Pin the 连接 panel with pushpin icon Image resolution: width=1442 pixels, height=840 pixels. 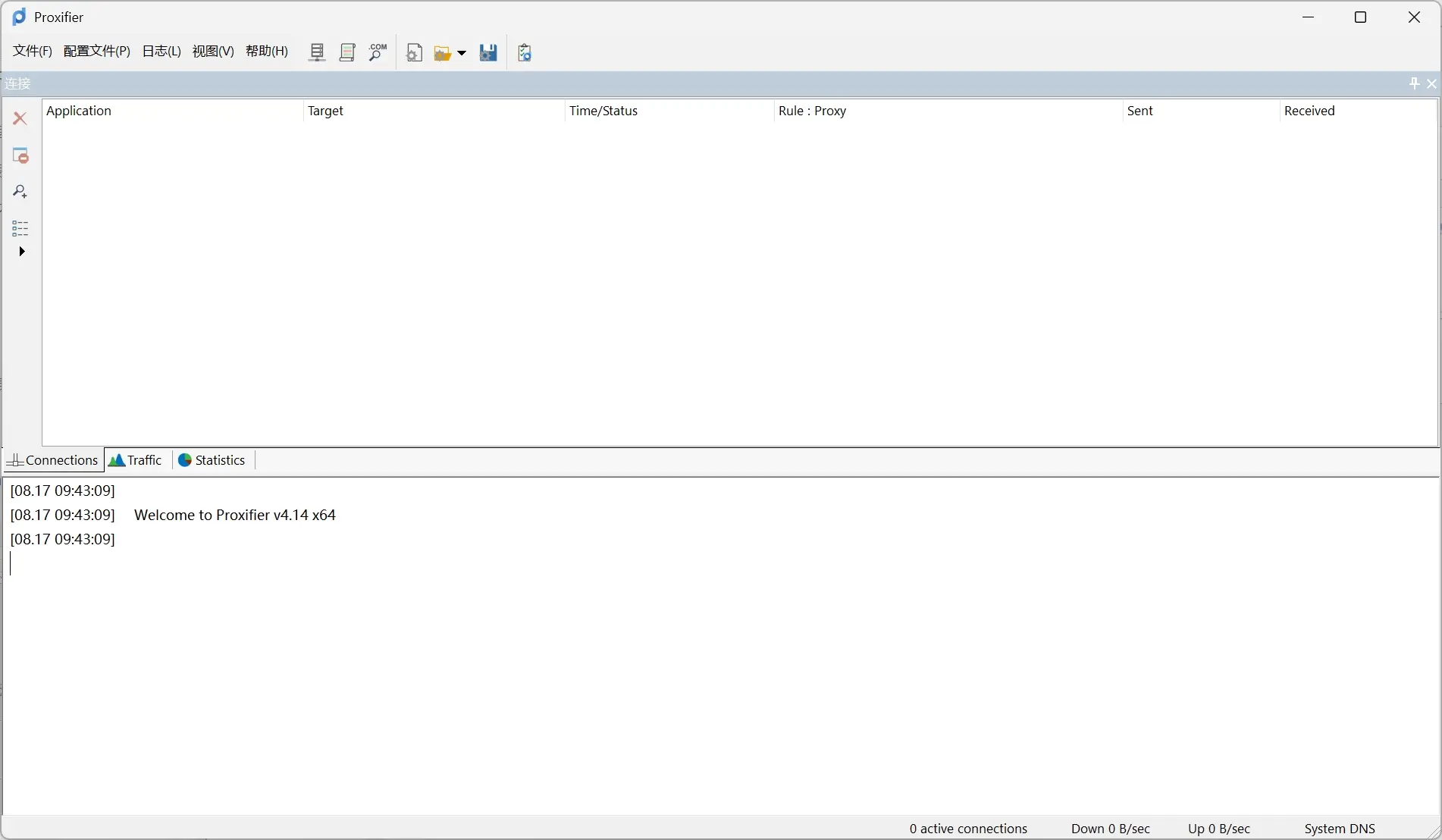[x=1414, y=83]
